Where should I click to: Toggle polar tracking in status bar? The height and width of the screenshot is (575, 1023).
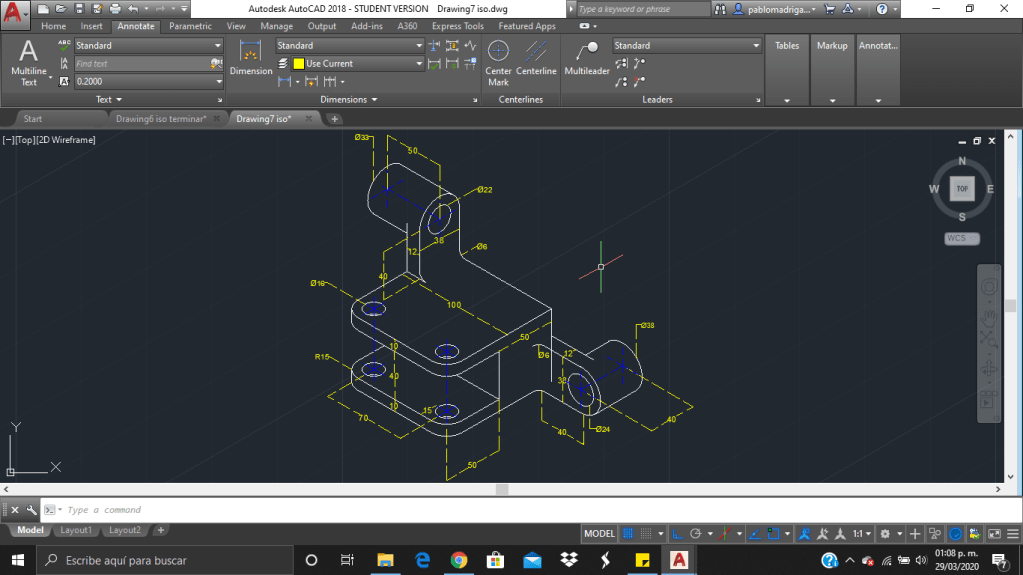696,534
